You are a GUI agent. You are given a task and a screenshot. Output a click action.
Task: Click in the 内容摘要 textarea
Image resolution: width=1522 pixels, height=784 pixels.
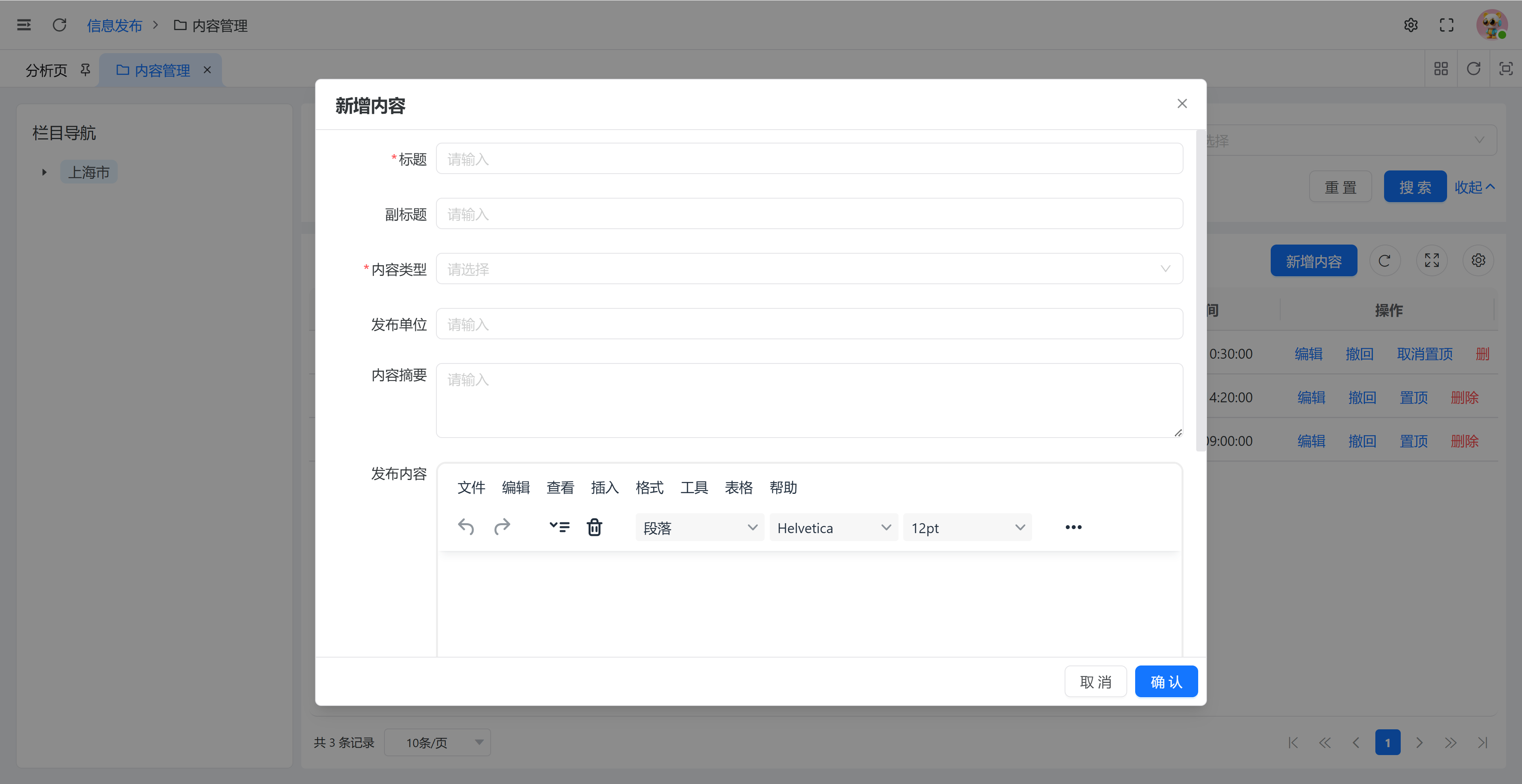coord(809,401)
